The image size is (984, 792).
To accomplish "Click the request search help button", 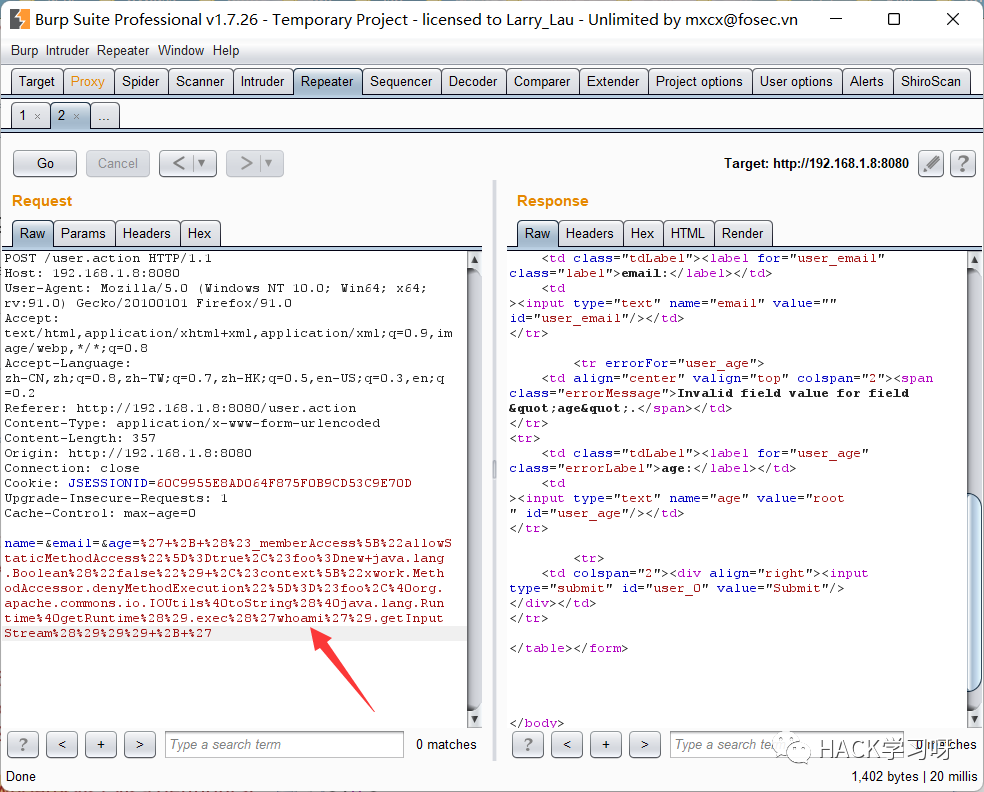I will 23,744.
